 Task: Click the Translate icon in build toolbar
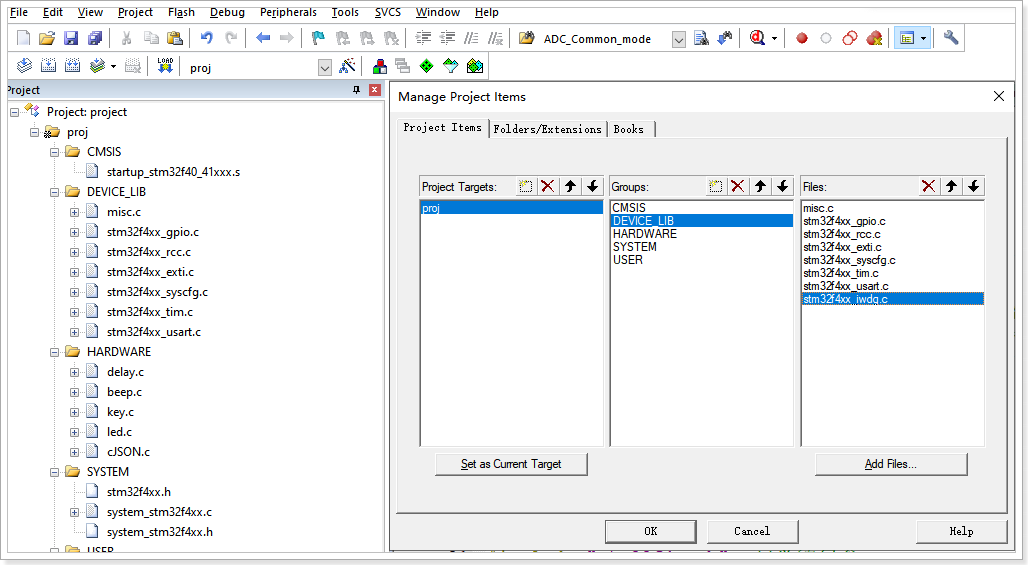click(x=24, y=66)
